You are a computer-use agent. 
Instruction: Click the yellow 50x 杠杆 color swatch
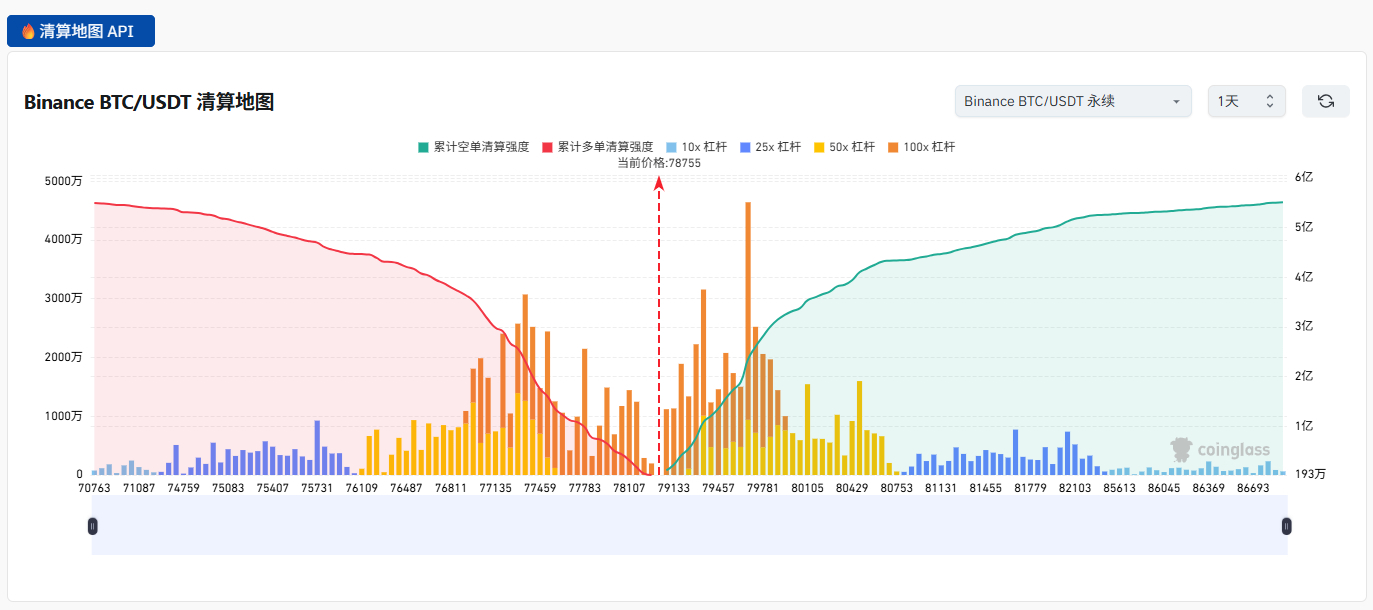pyautogui.click(x=819, y=147)
